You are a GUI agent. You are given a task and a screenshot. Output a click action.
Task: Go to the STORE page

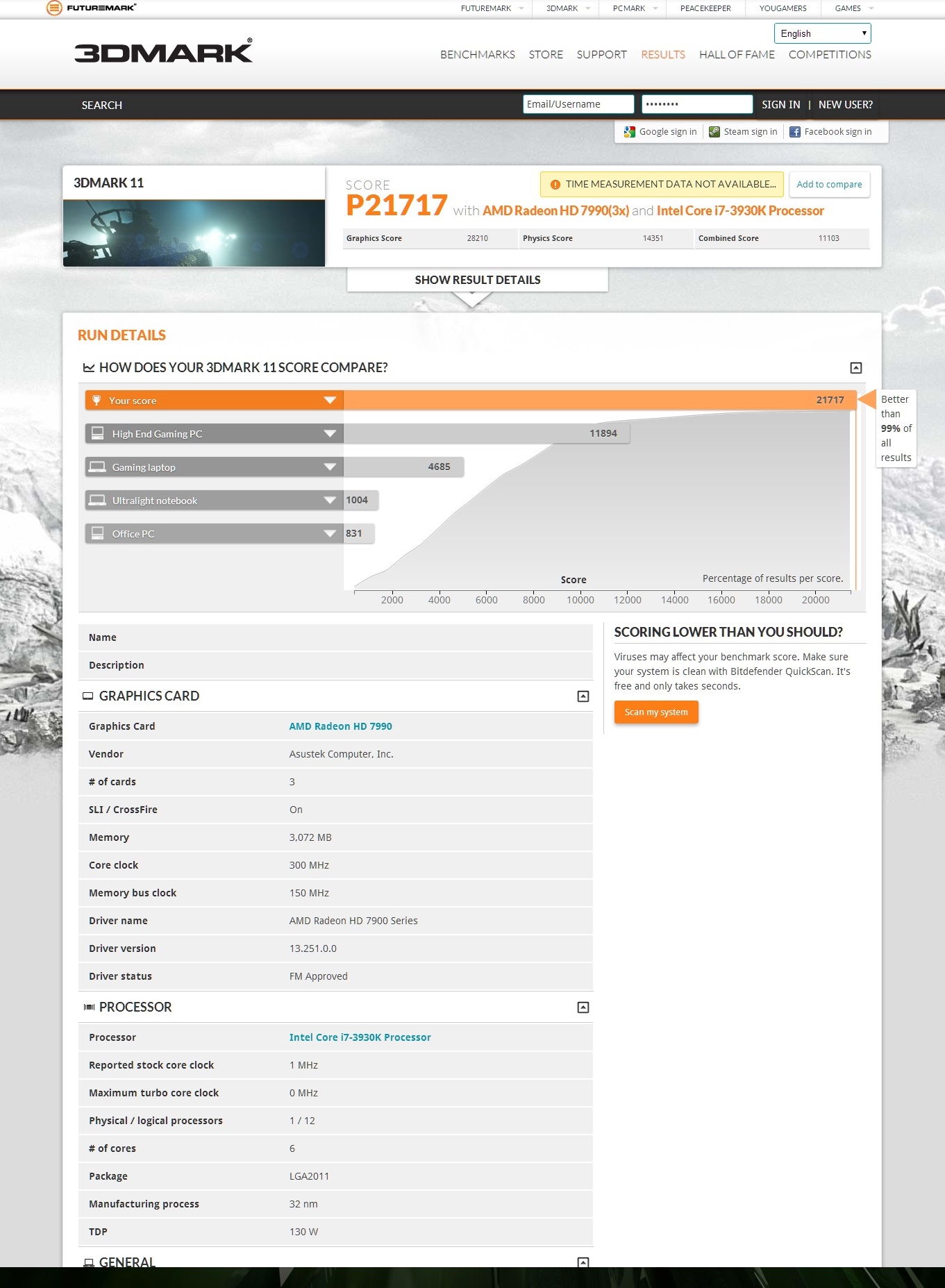546,55
